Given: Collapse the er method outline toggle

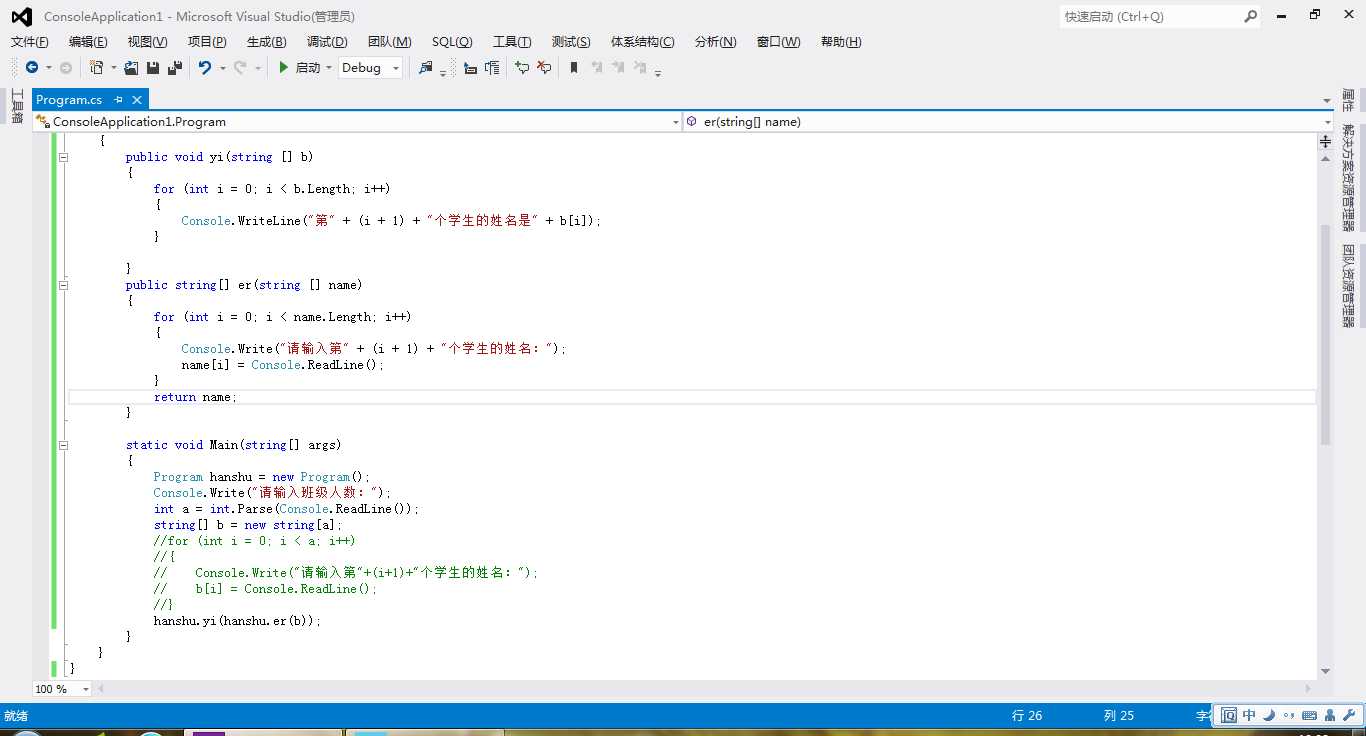Looking at the screenshot, I should coord(63,285).
